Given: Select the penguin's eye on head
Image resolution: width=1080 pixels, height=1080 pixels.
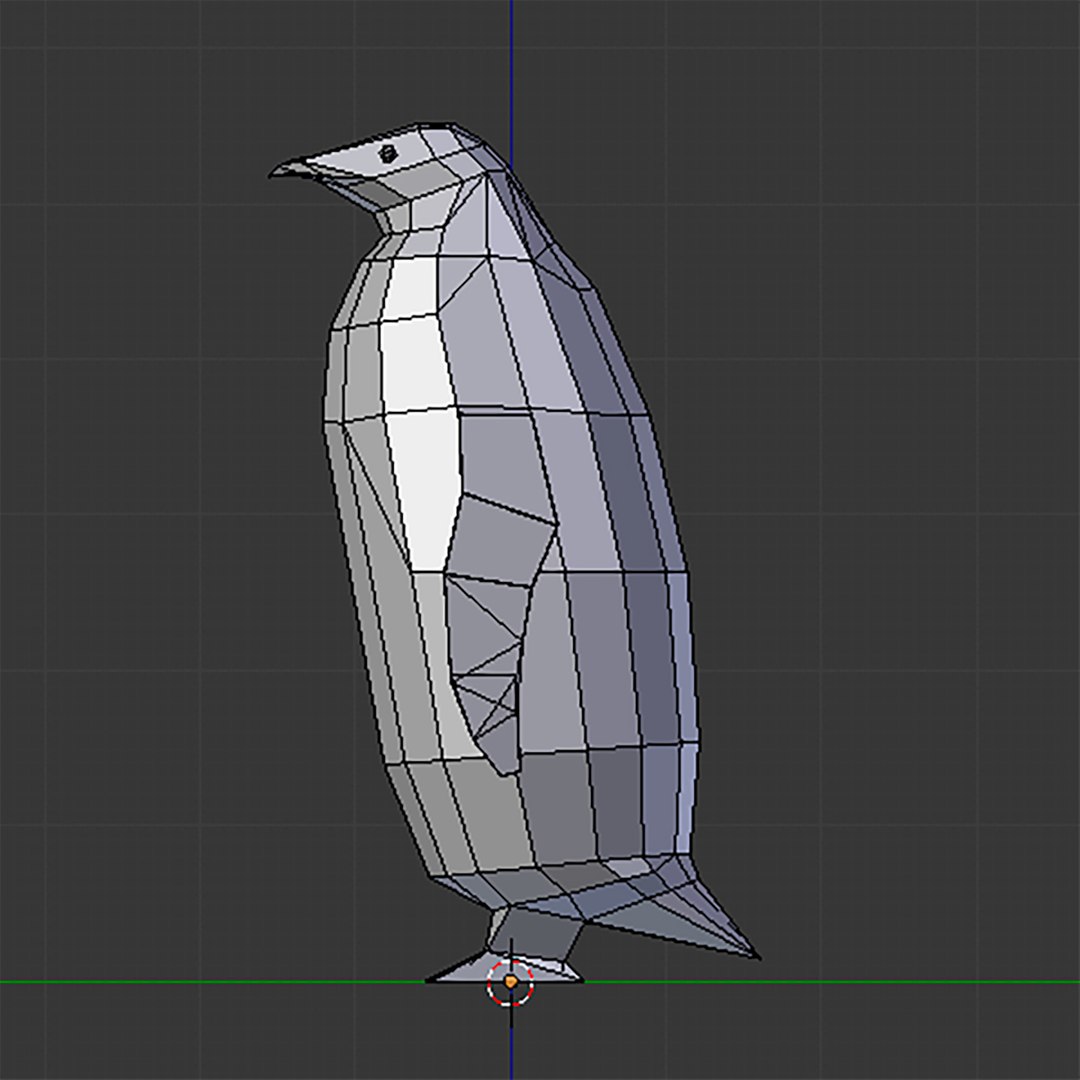Looking at the screenshot, I should [x=388, y=154].
